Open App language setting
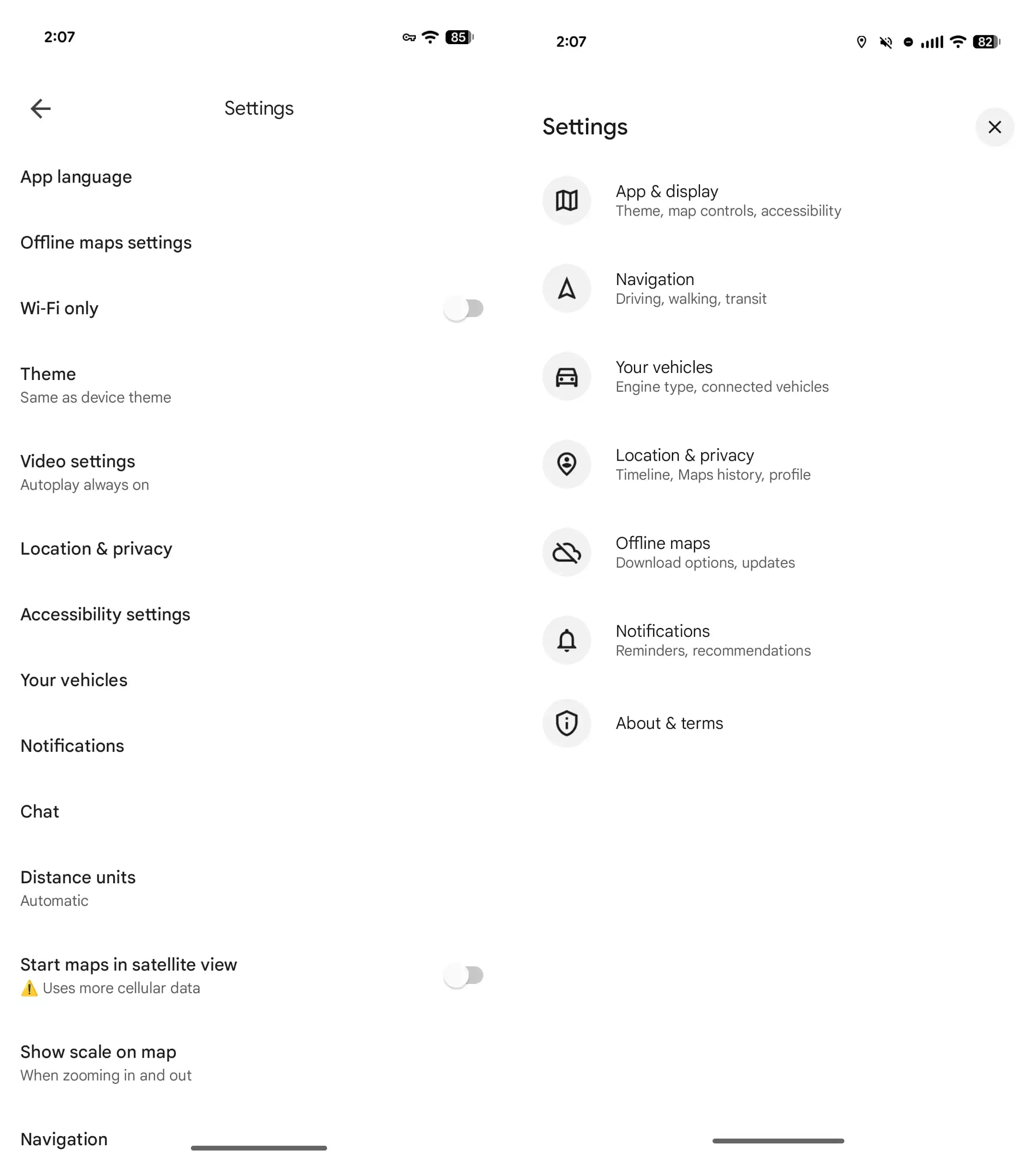 tap(76, 177)
